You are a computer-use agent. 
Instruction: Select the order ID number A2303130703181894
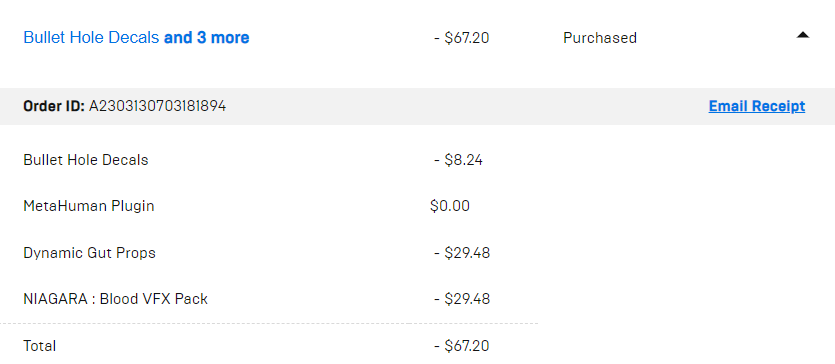coord(157,106)
